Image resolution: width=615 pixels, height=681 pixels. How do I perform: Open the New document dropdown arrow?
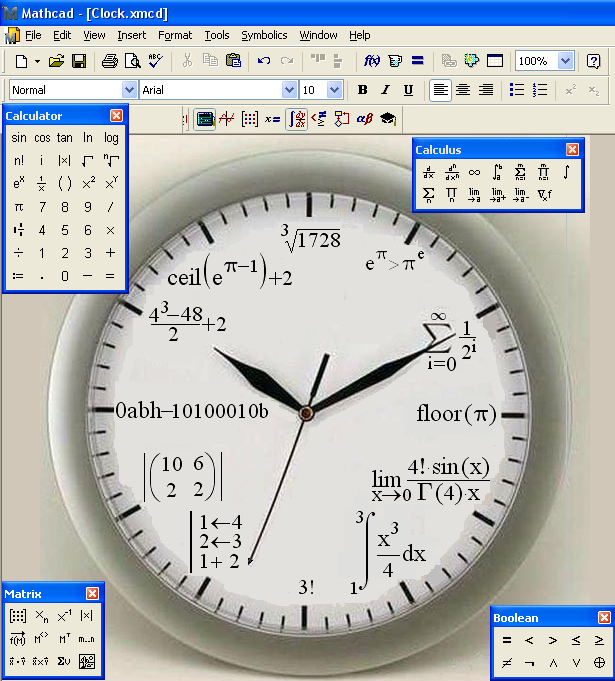(x=37, y=61)
